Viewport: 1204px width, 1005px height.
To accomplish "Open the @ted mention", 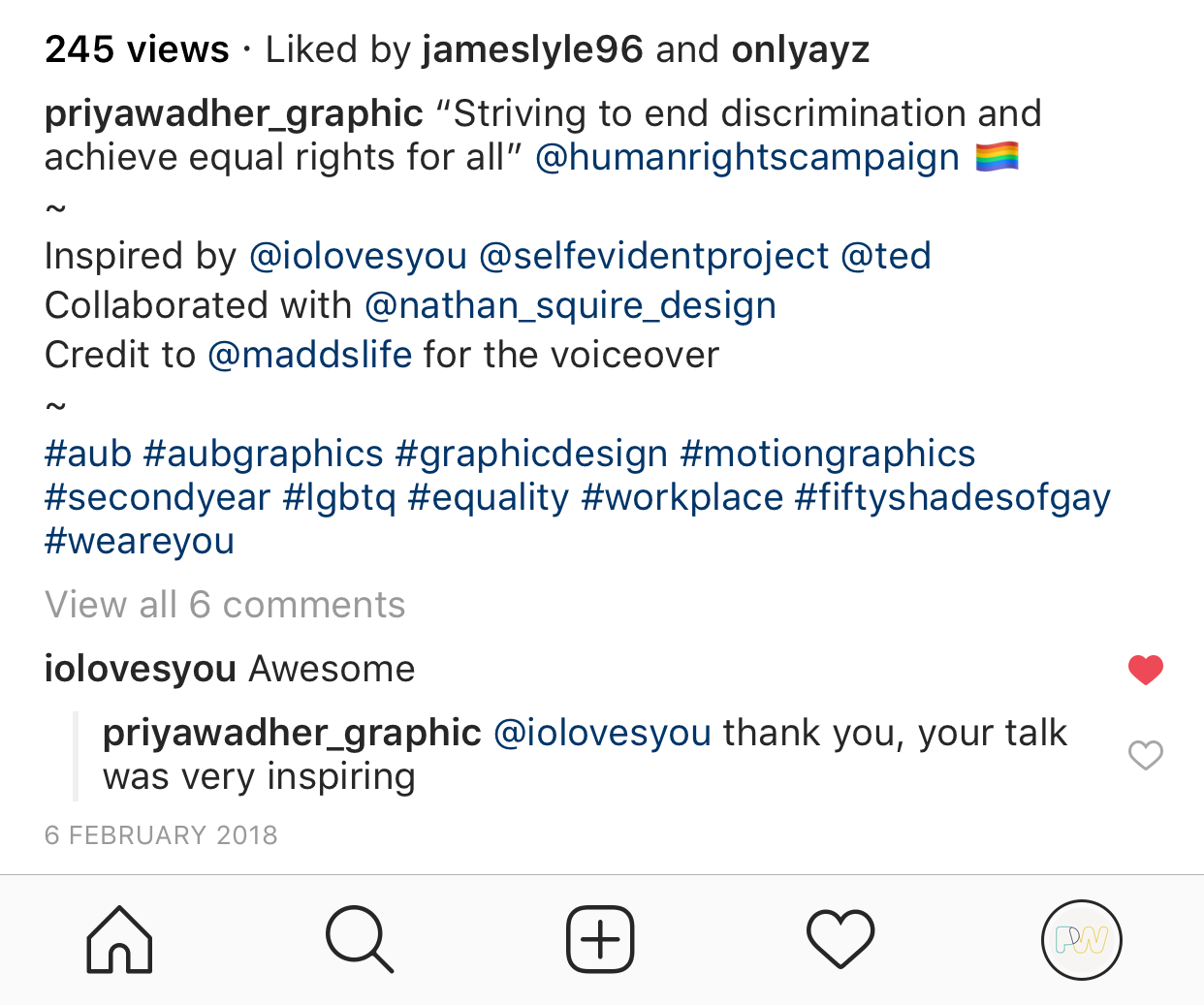I will point(885,256).
